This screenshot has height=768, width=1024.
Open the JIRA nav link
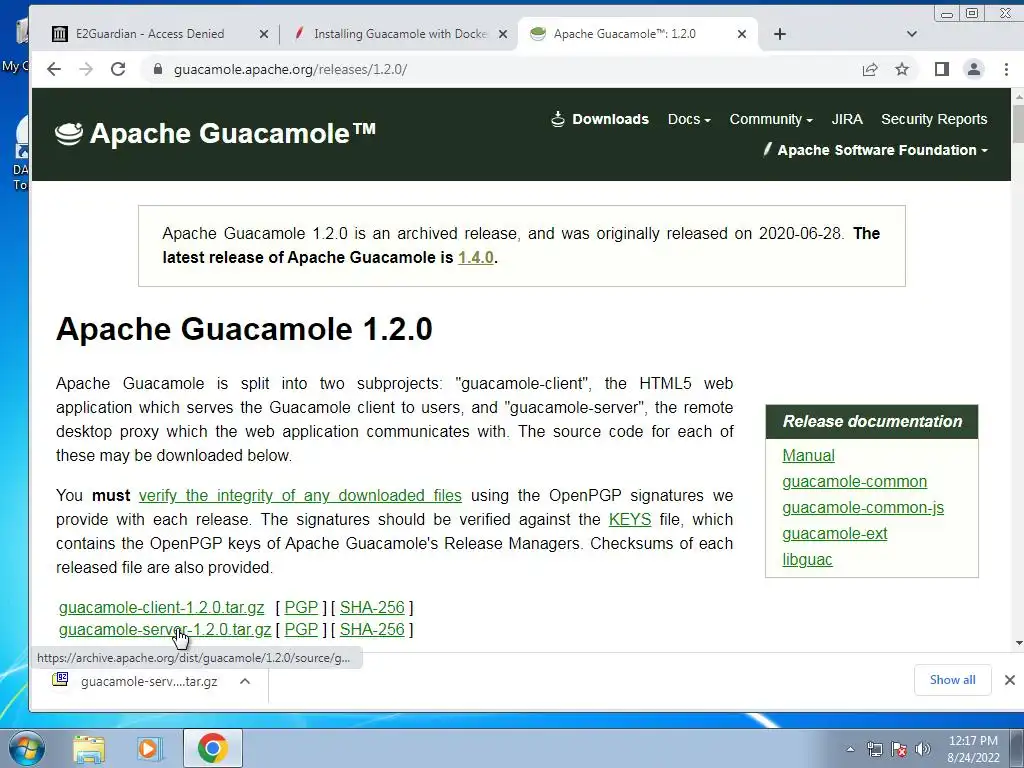coord(847,120)
